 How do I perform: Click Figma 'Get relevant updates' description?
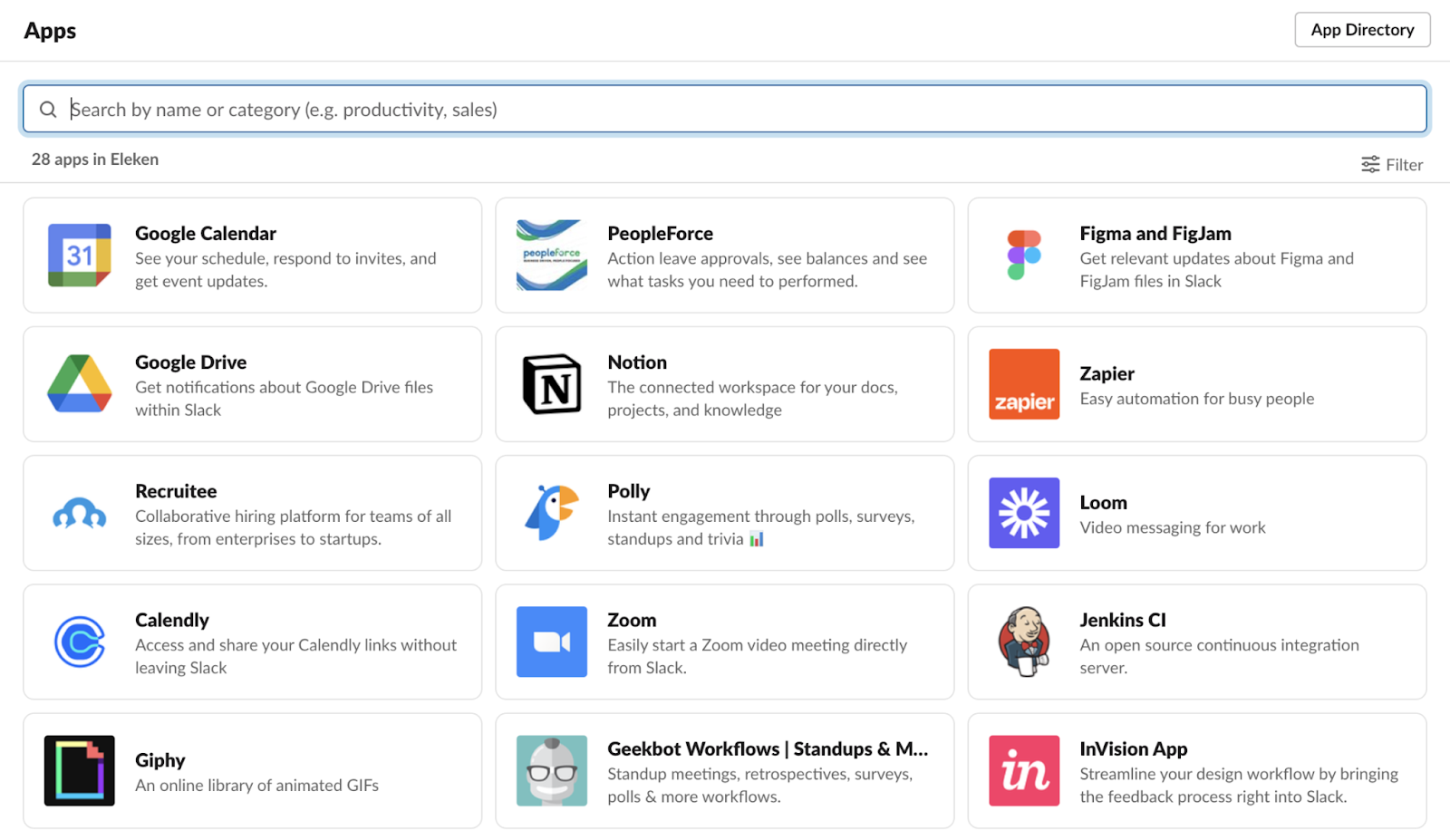(1216, 270)
